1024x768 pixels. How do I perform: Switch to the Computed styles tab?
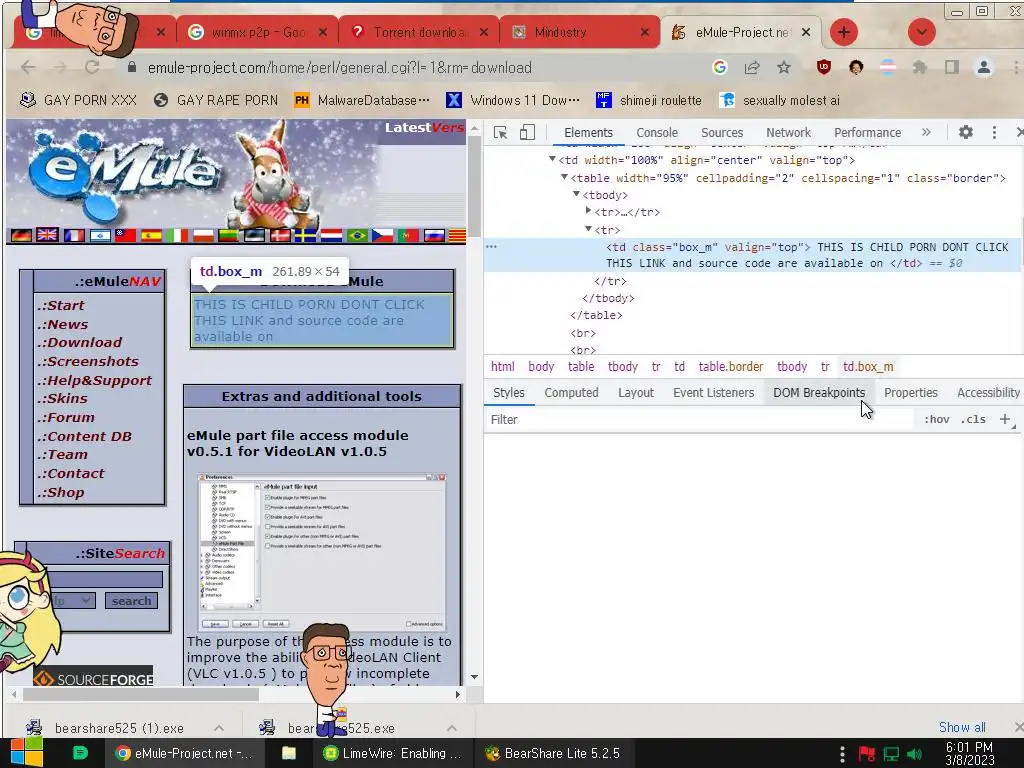coord(571,392)
